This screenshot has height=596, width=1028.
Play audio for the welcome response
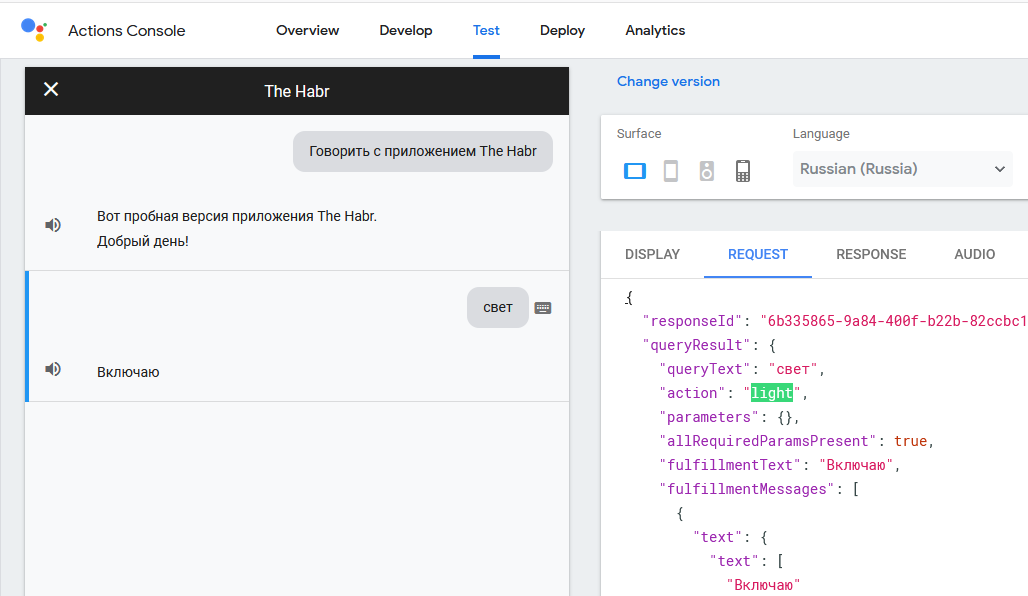click(x=53, y=225)
